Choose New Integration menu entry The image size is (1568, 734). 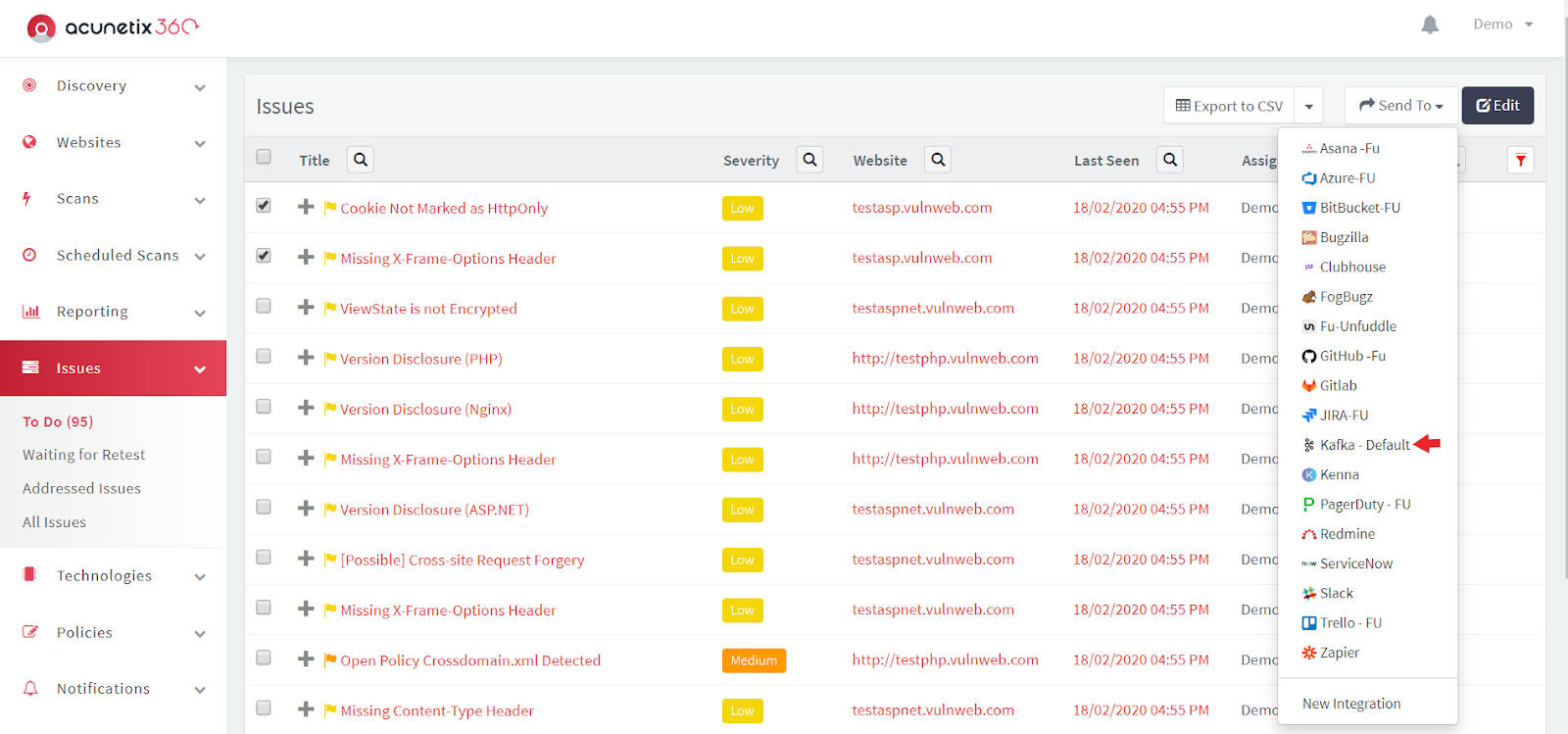(x=1351, y=704)
